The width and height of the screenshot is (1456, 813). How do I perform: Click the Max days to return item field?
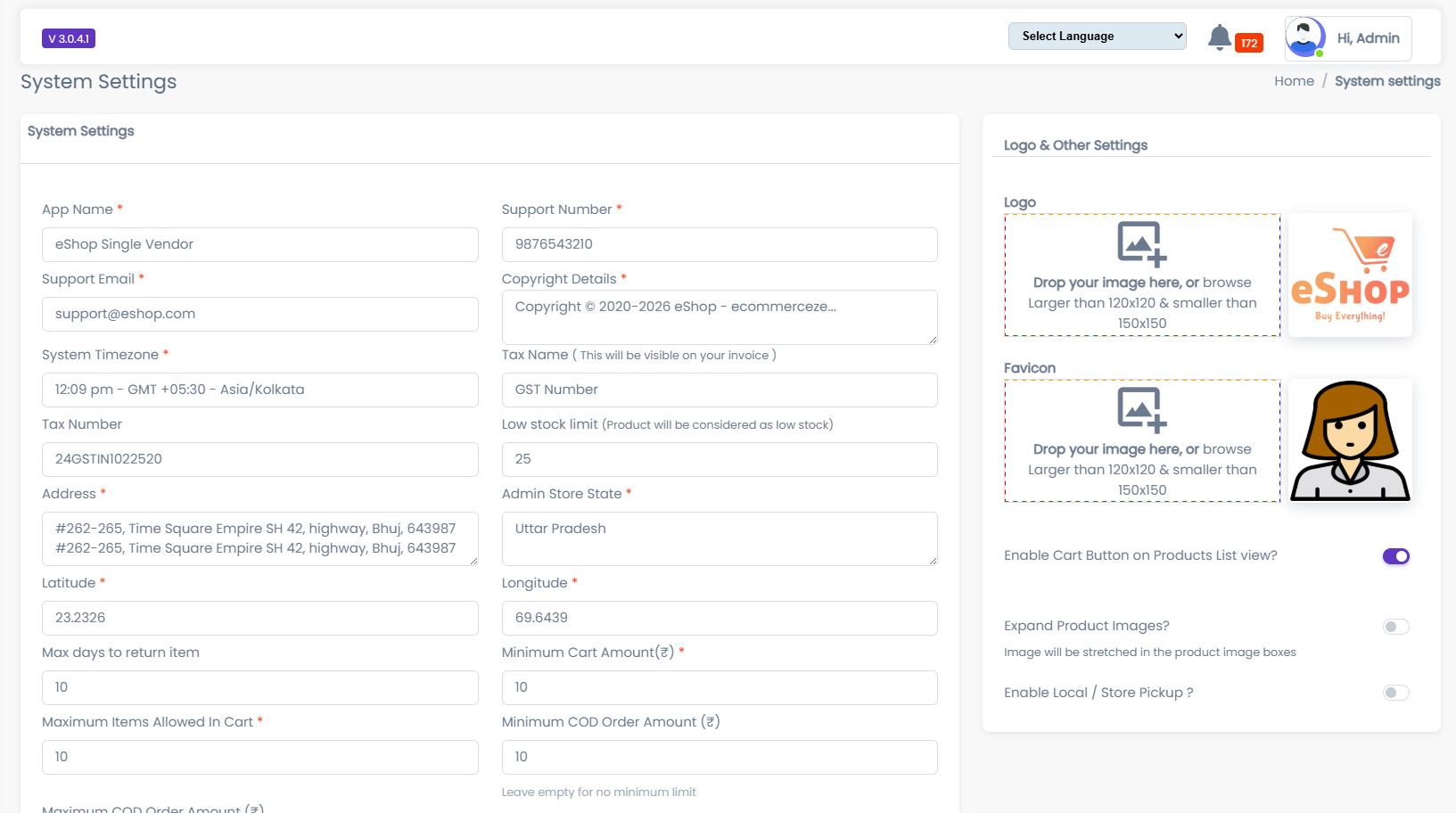260,687
